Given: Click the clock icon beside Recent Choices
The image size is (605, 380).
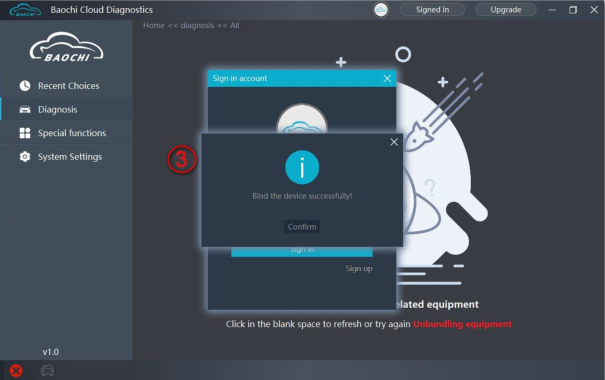Looking at the screenshot, I should point(25,86).
